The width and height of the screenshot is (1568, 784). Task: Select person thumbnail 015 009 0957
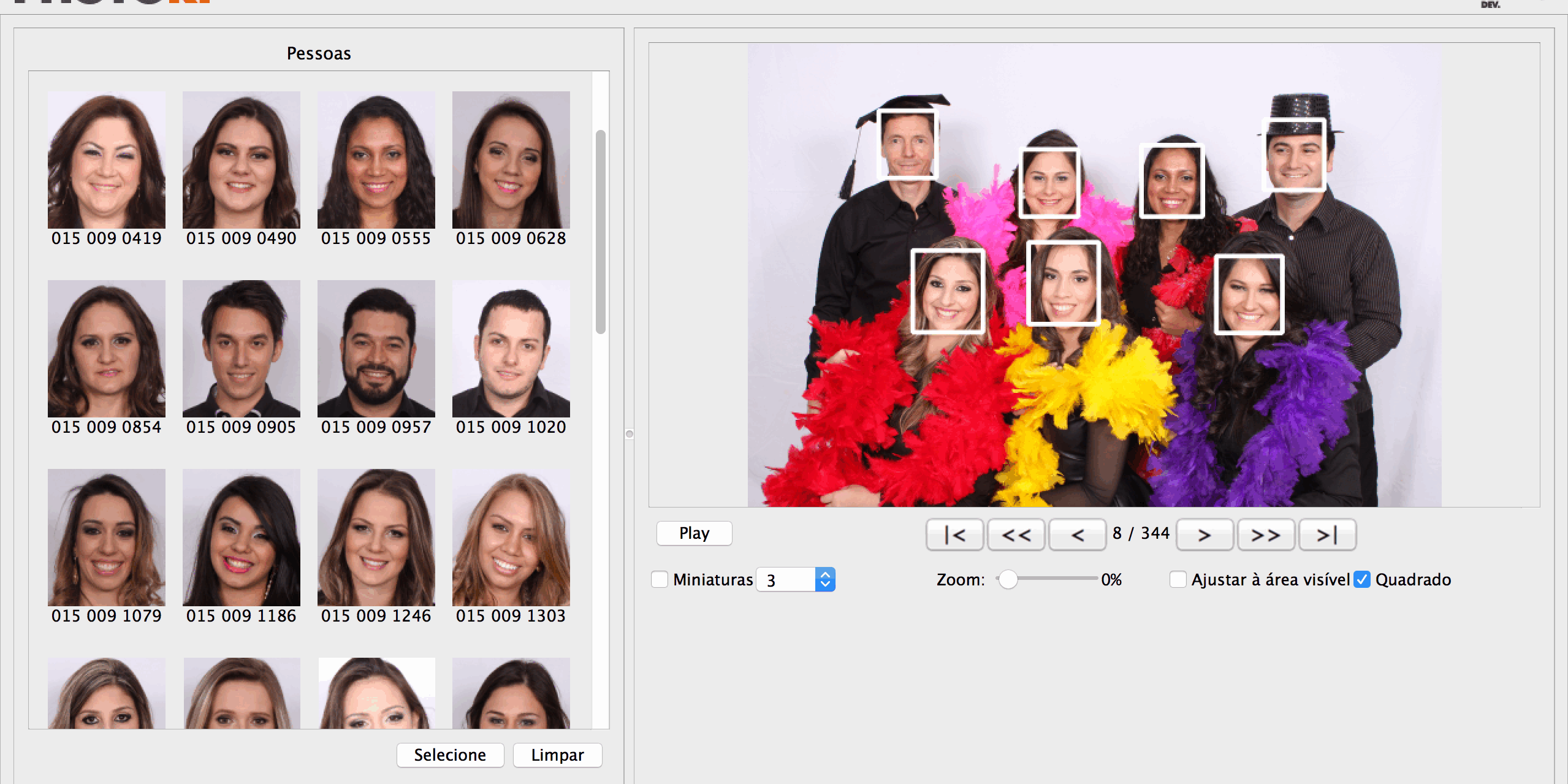pos(376,349)
